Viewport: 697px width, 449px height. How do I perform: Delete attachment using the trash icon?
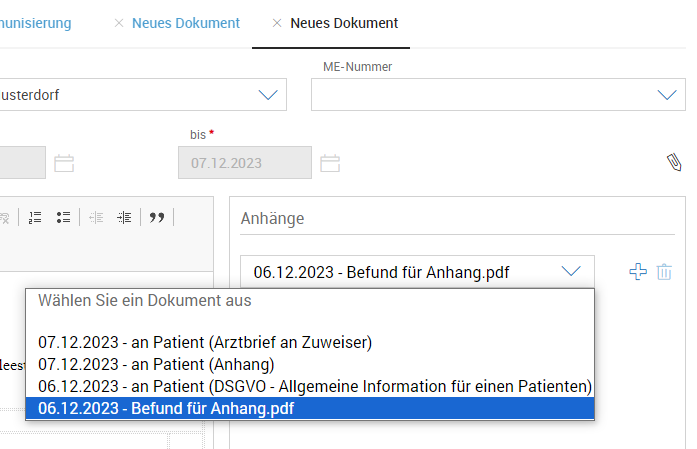tap(664, 271)
